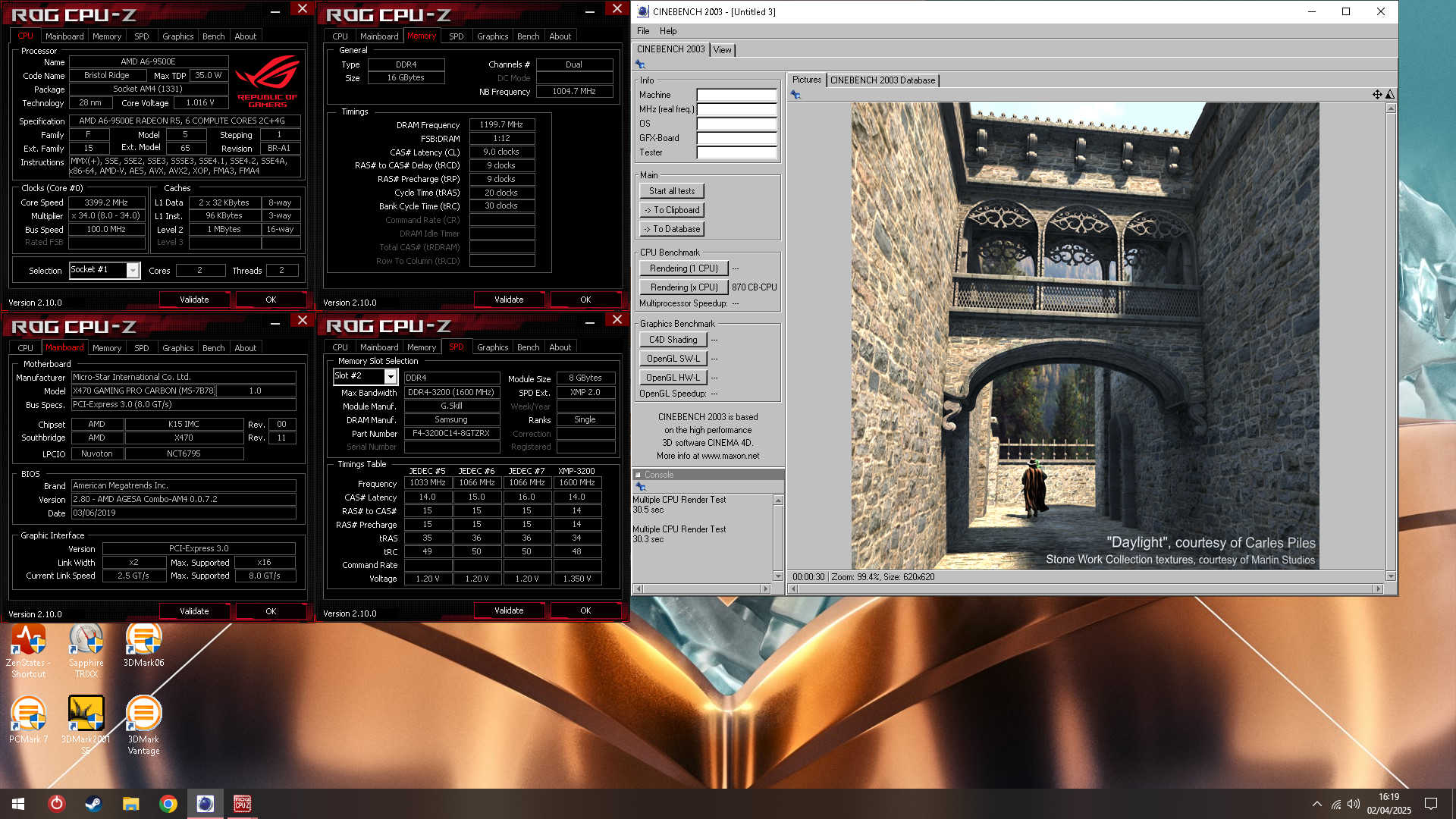This screenshot has width=1456, height=819.
Task: Open Bench tab in CPU window
Action: pos(213,36)
